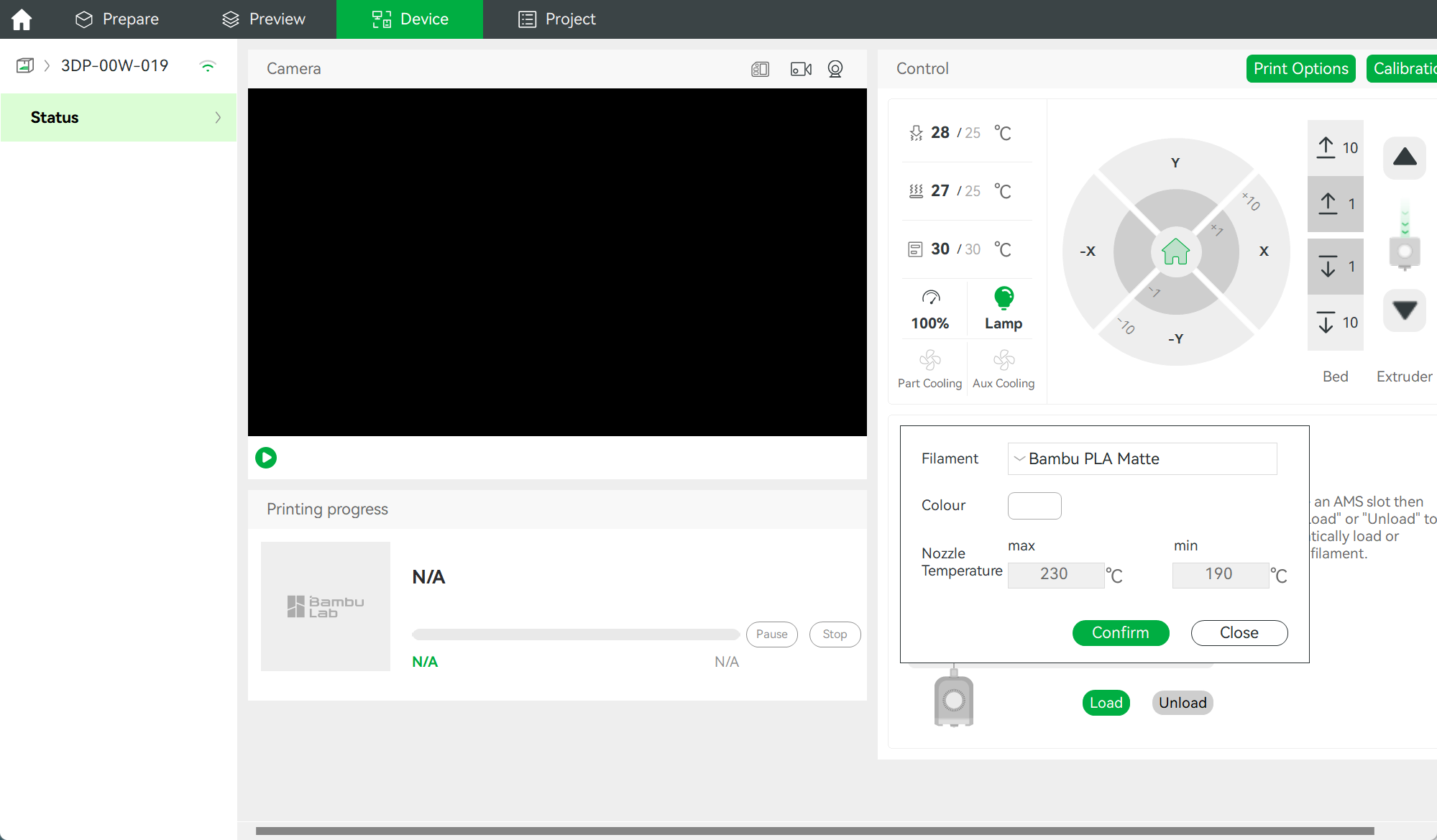
Task: Click the SD card icon in Camera panel
Action: click(x=760, y=69)
